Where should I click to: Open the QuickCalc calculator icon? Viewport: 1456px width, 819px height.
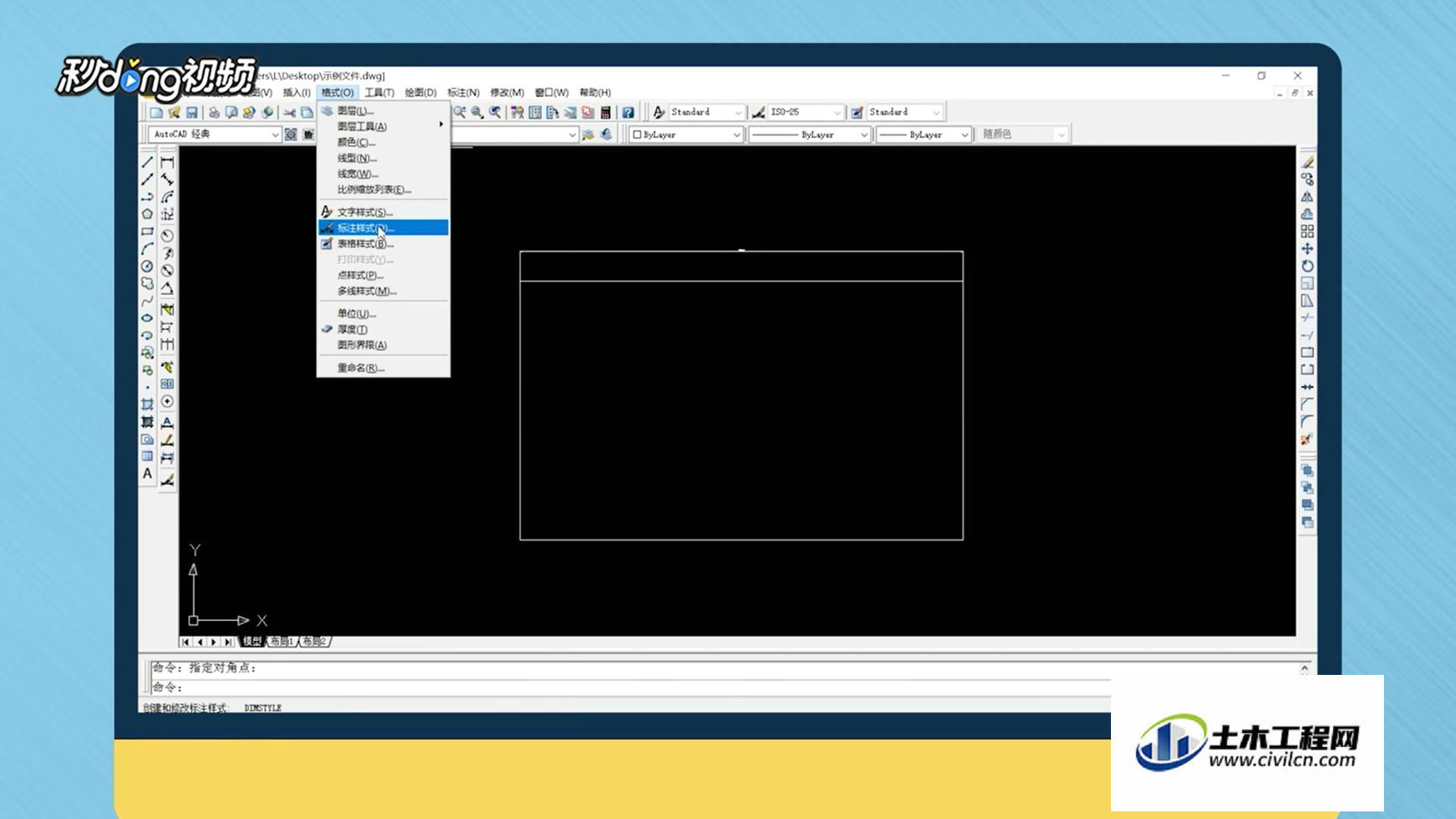pos(606,112)
